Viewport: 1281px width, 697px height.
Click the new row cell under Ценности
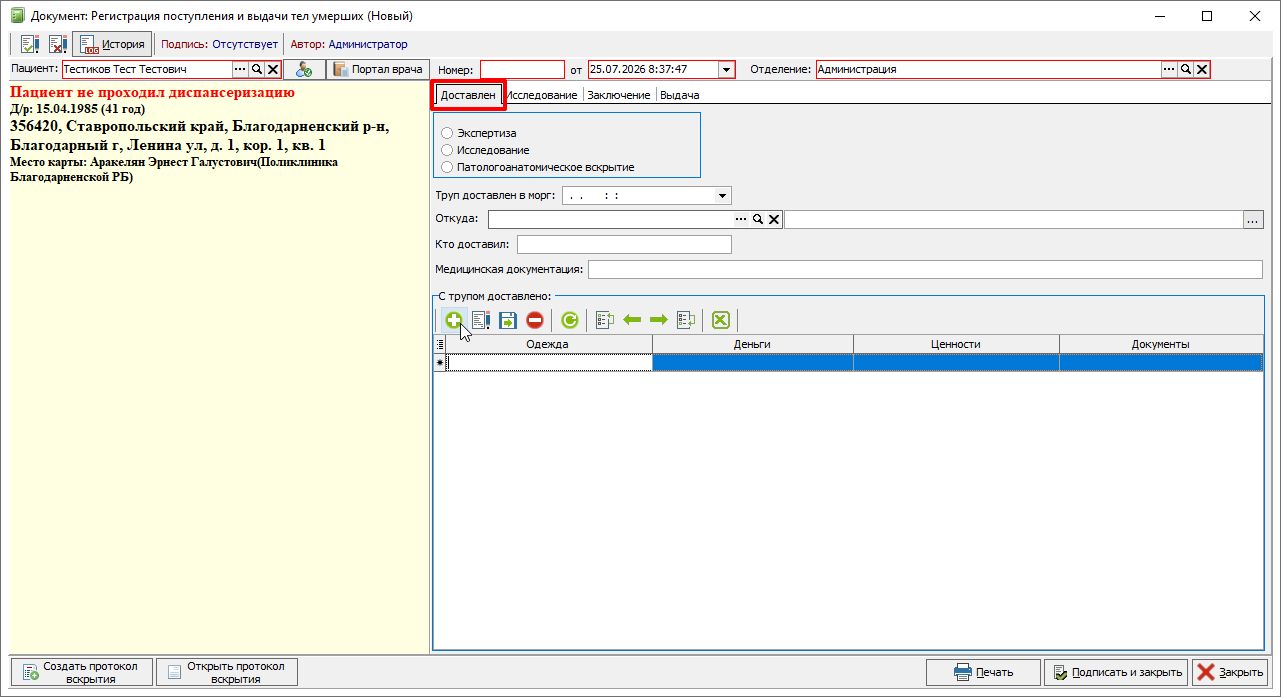[956, 363]
